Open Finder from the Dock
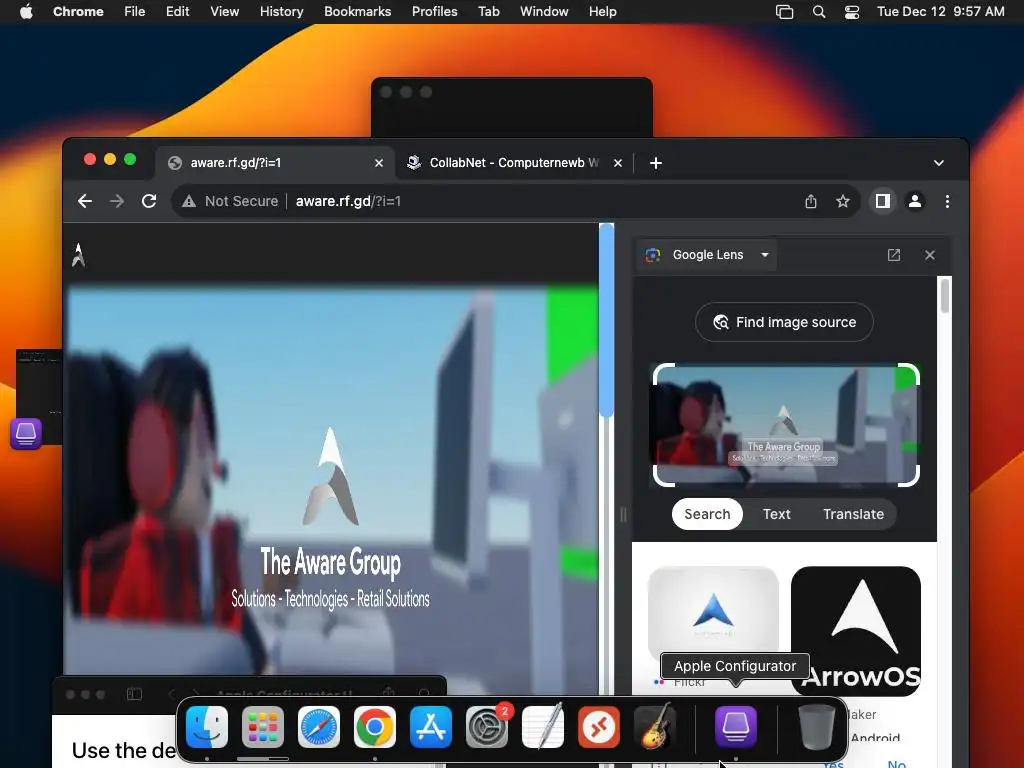Viewport: 1024px width, 768px height. coord(207,727)
